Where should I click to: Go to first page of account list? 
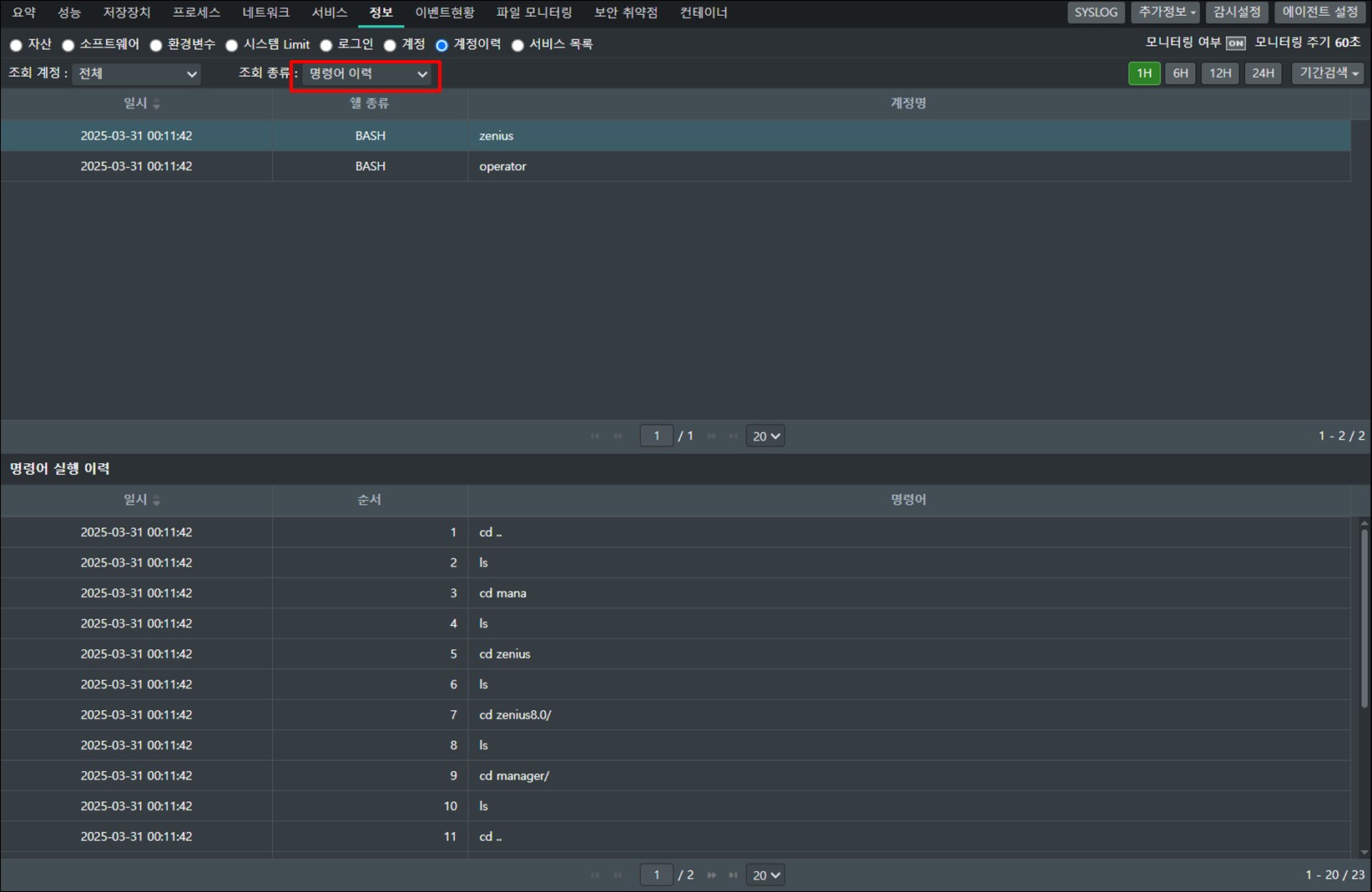pyautogui.click(x=595, y=436)
